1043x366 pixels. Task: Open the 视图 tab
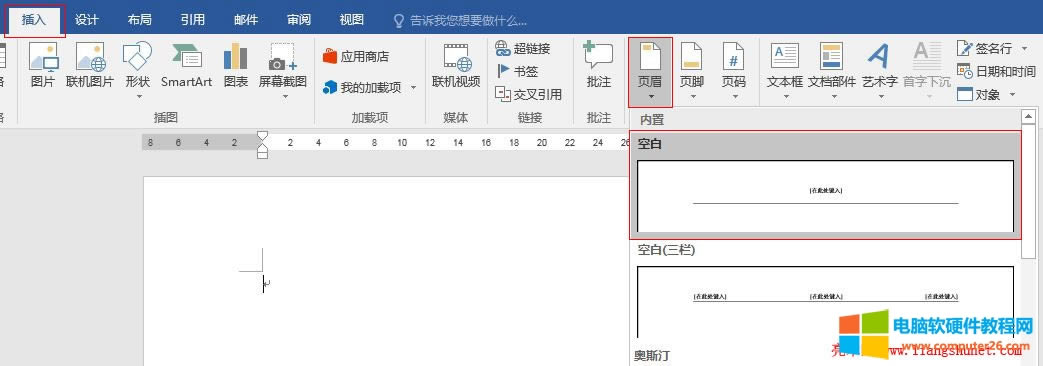(352, 19)
